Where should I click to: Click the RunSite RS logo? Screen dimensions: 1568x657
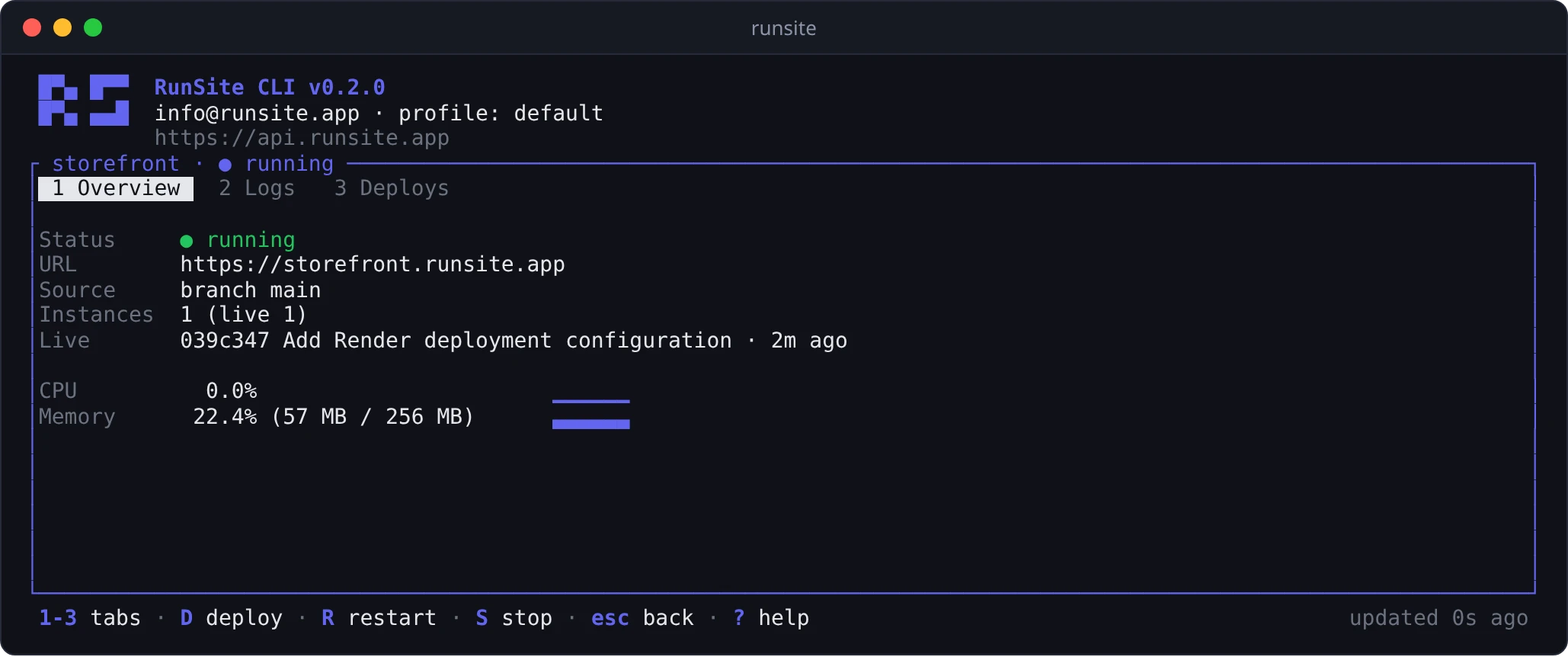pos(84,100)
